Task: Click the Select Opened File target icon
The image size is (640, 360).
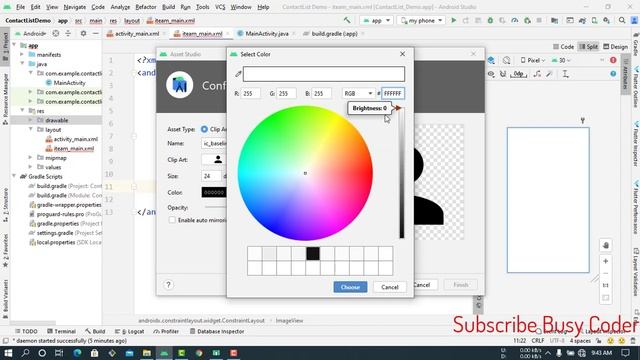Action: click(x=56, y=33)
